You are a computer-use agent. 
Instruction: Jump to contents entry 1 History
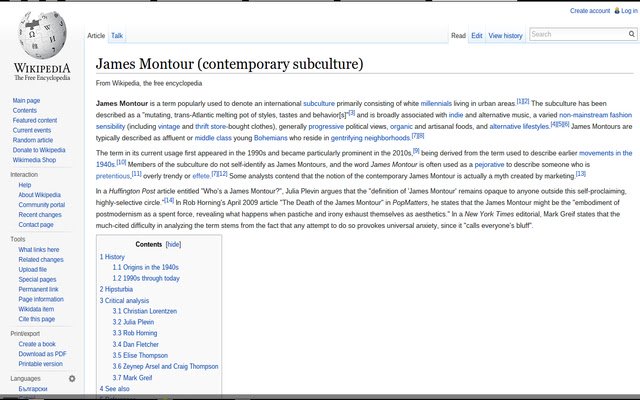coord(112,257)
